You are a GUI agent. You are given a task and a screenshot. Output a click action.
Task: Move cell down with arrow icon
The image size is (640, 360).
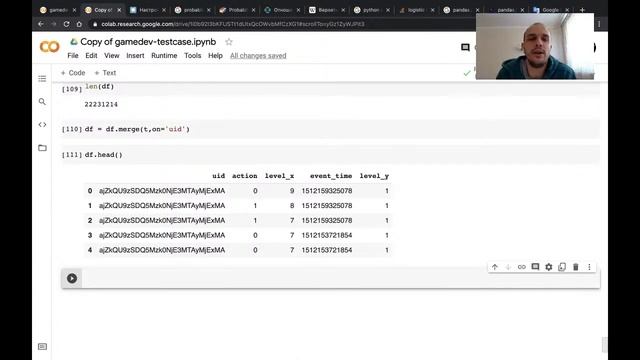point(508,267)
